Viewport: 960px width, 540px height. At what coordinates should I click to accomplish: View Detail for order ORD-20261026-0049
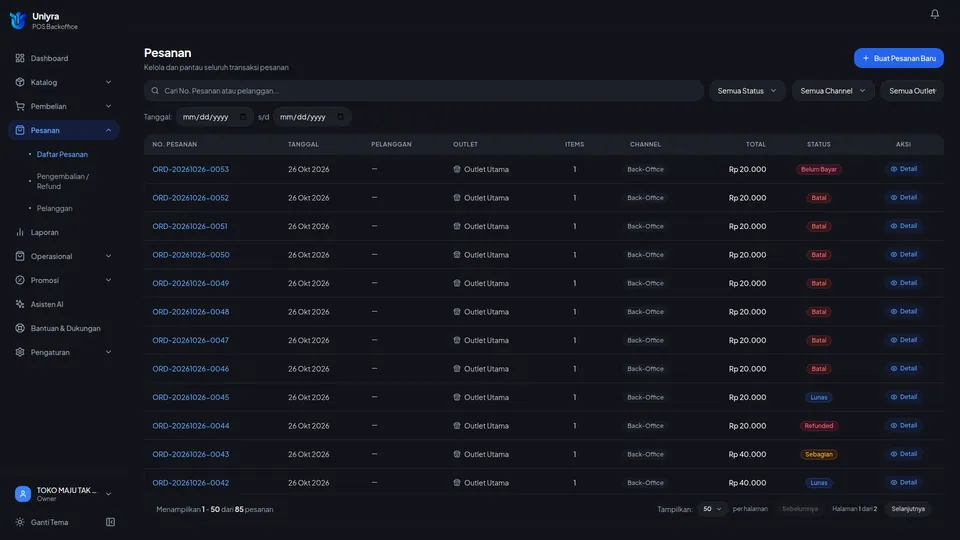pos(904,283)
